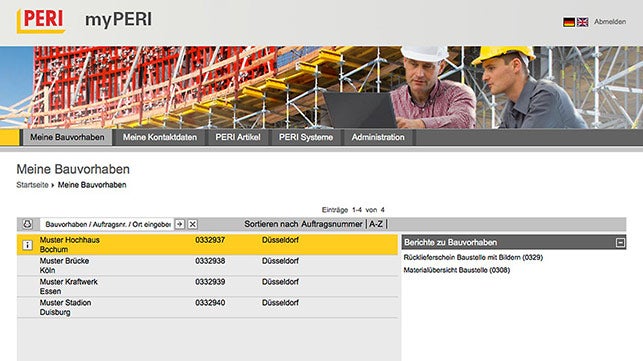Open Rücklieferschein Baustelle mit Bildern report

473,258
